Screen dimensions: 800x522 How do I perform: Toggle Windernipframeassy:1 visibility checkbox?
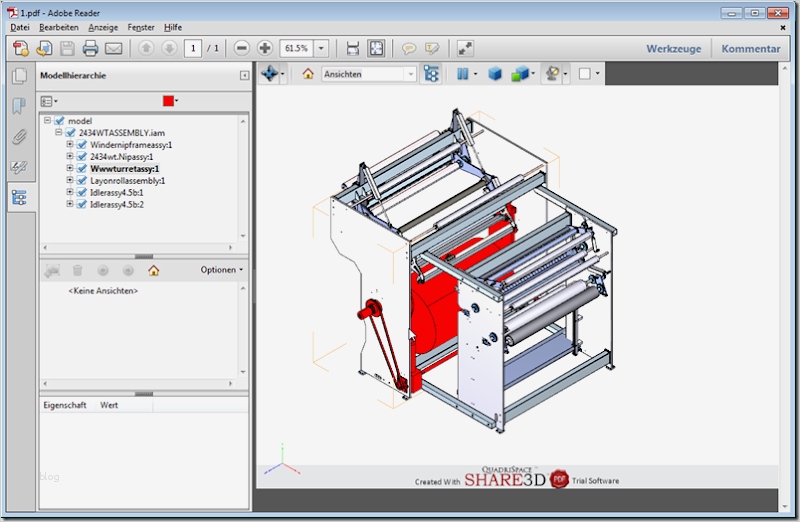[82, 145]
